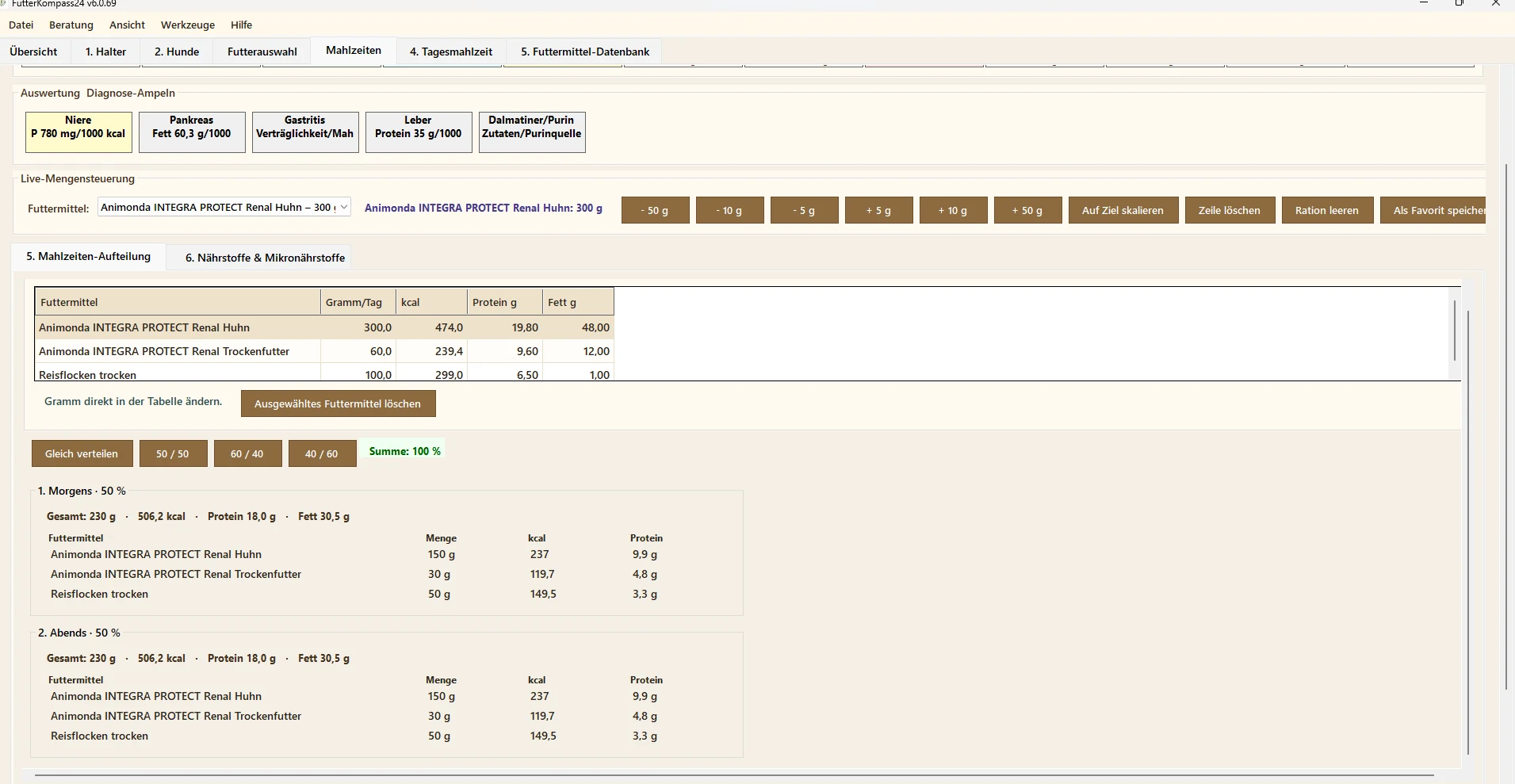Viewport: 1515px width, 784px height.
Task: Apply the 40 / 60 meal split
Action: [x=322, y=453]
